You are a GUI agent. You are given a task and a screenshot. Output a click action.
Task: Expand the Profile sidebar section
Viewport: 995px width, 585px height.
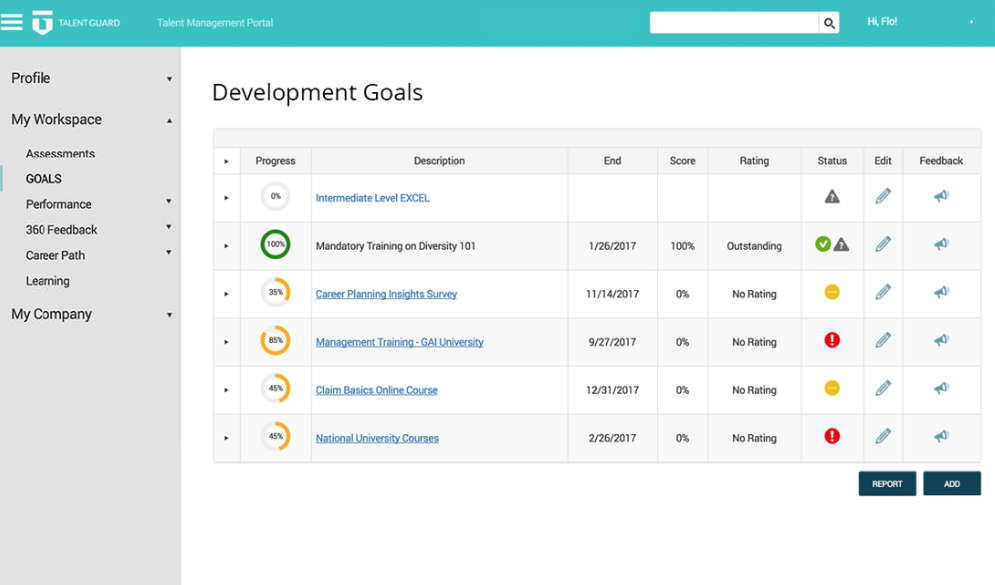169,79
